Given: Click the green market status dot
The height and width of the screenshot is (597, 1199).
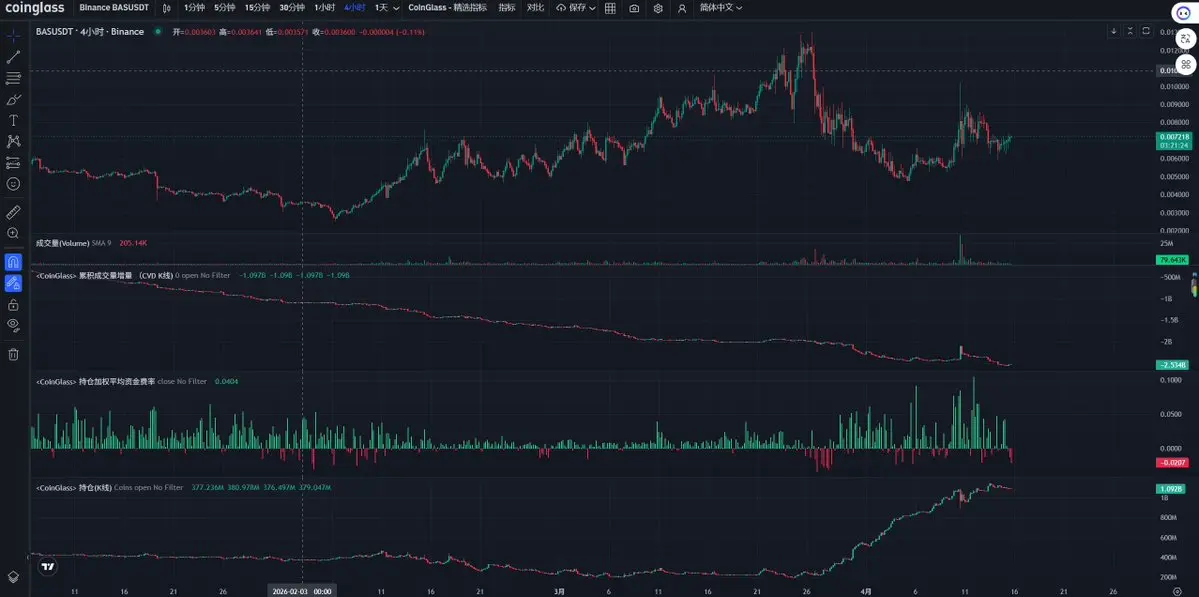Looking at the screenshot, I should tap(158, 32).
